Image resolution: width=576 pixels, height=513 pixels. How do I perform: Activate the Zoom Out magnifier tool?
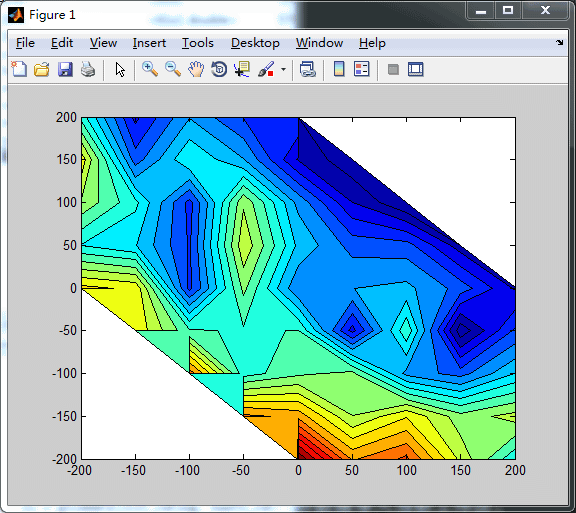(x=173, y=69)
